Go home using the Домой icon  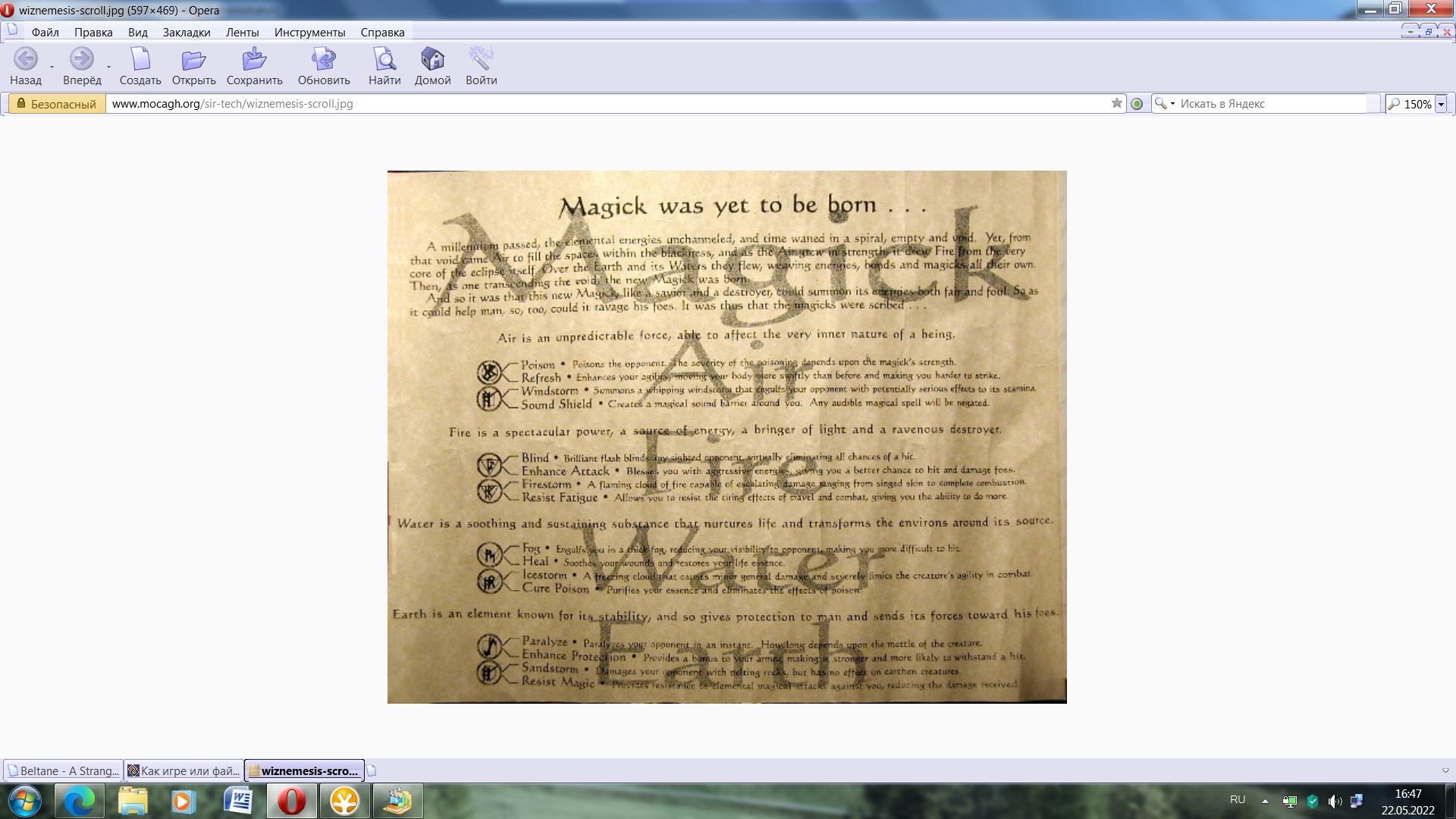point(432,59)
